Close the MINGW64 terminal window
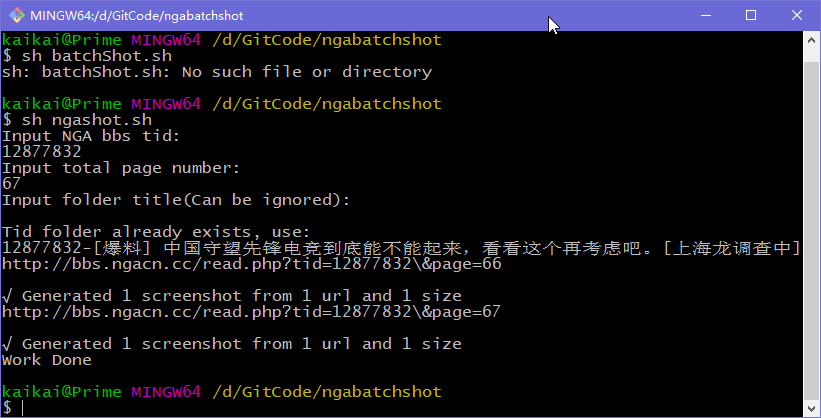Screen dimensions: 821x418 [796, 15]
